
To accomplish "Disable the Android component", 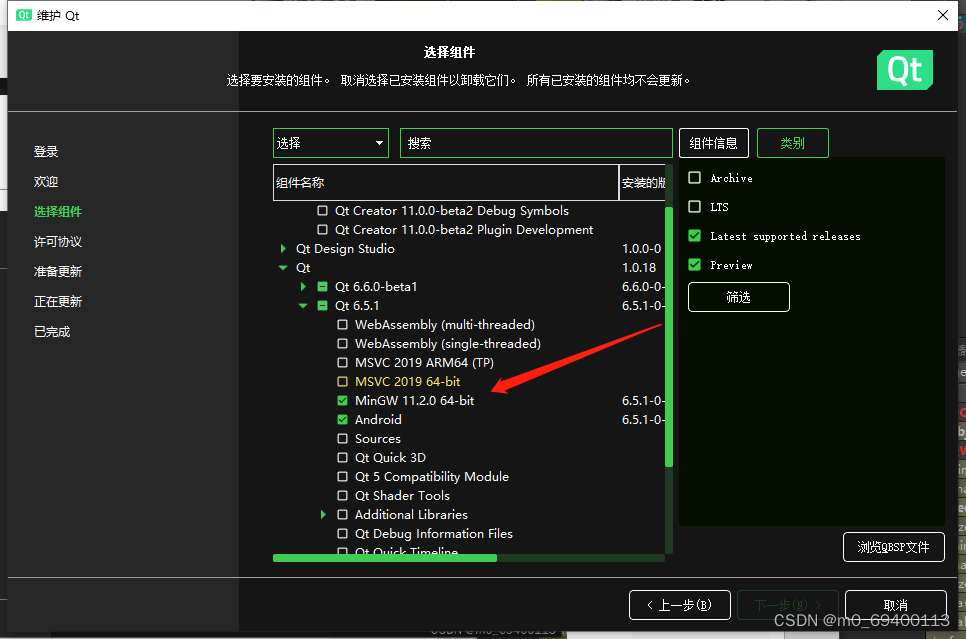I will coord(344,419).
